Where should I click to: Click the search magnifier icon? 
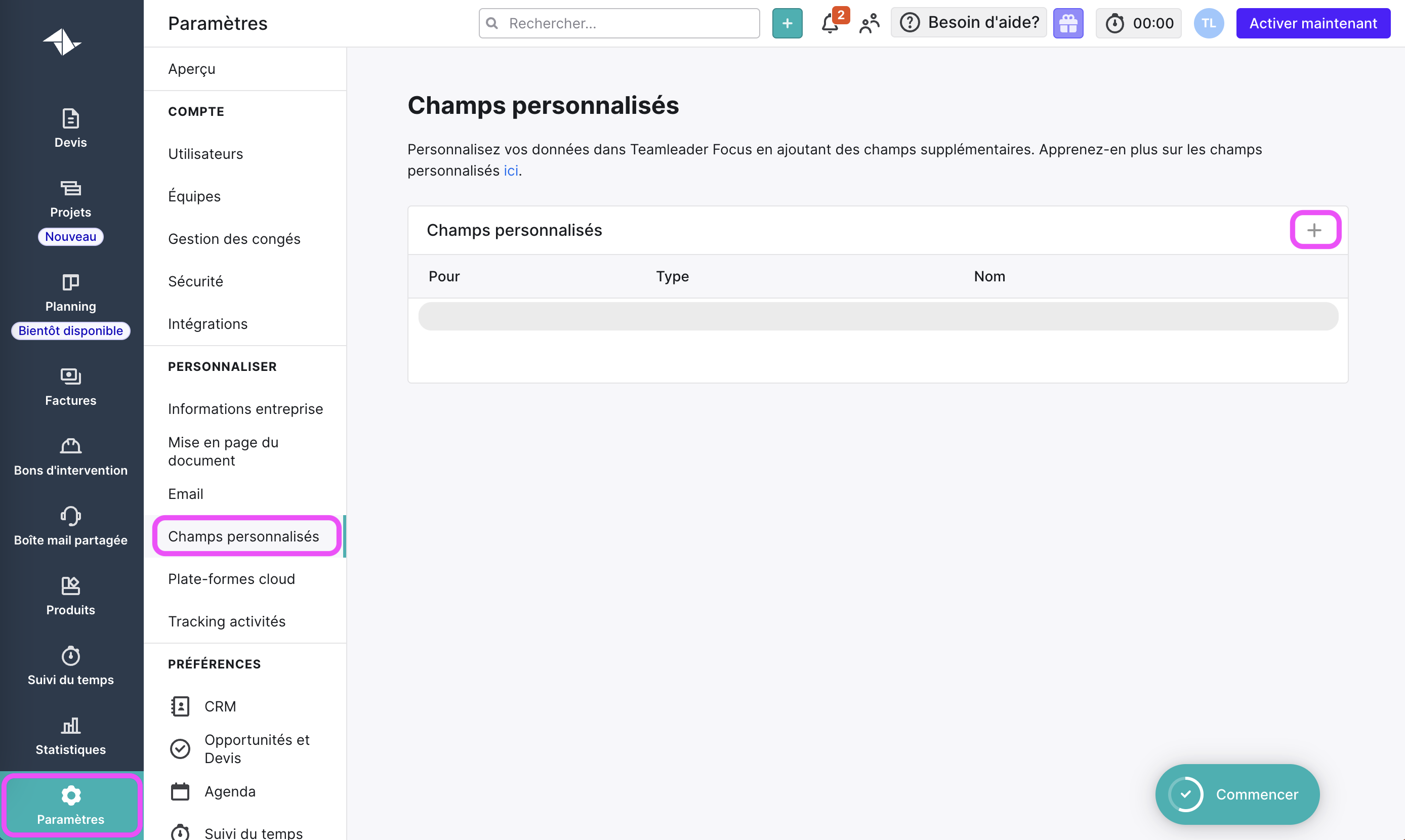(x=492, y=23)
